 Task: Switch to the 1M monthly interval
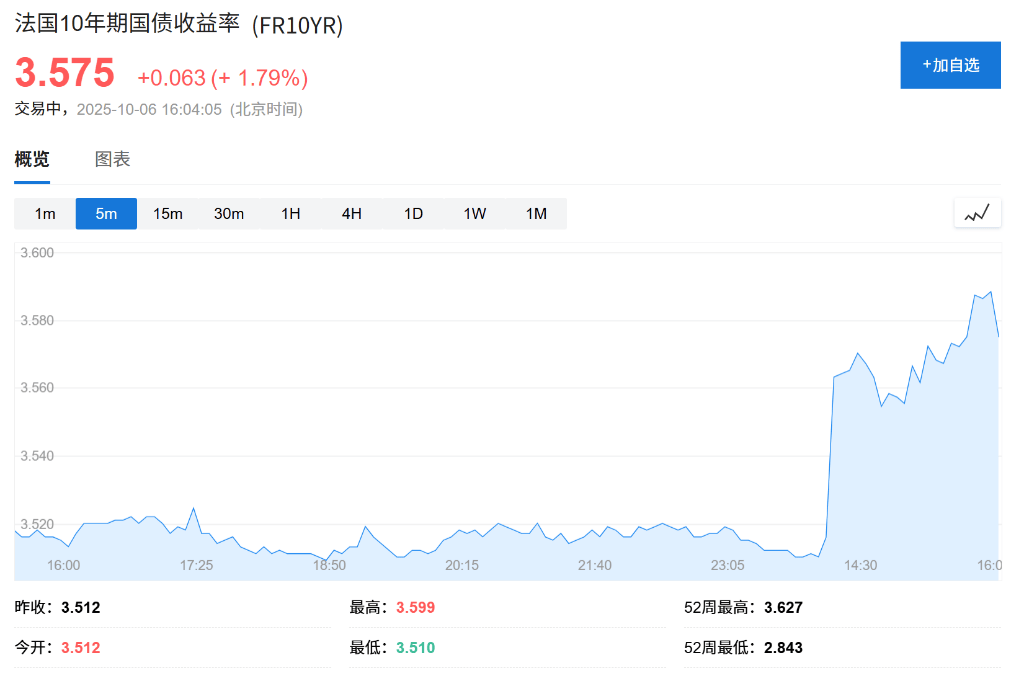536,213
